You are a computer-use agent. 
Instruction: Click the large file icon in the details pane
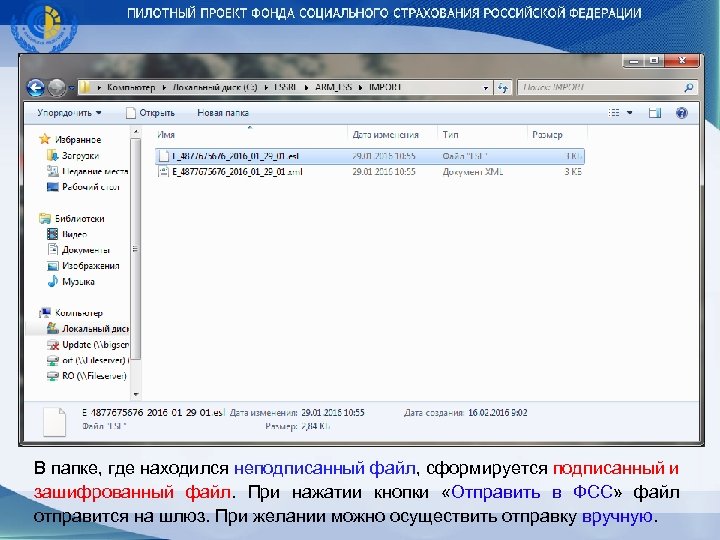54,422
